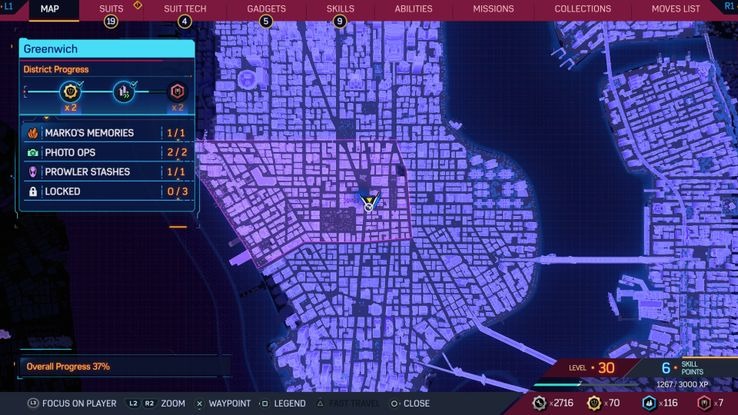
Task: Click the Greenwich district header
Action: click(106, 48)
